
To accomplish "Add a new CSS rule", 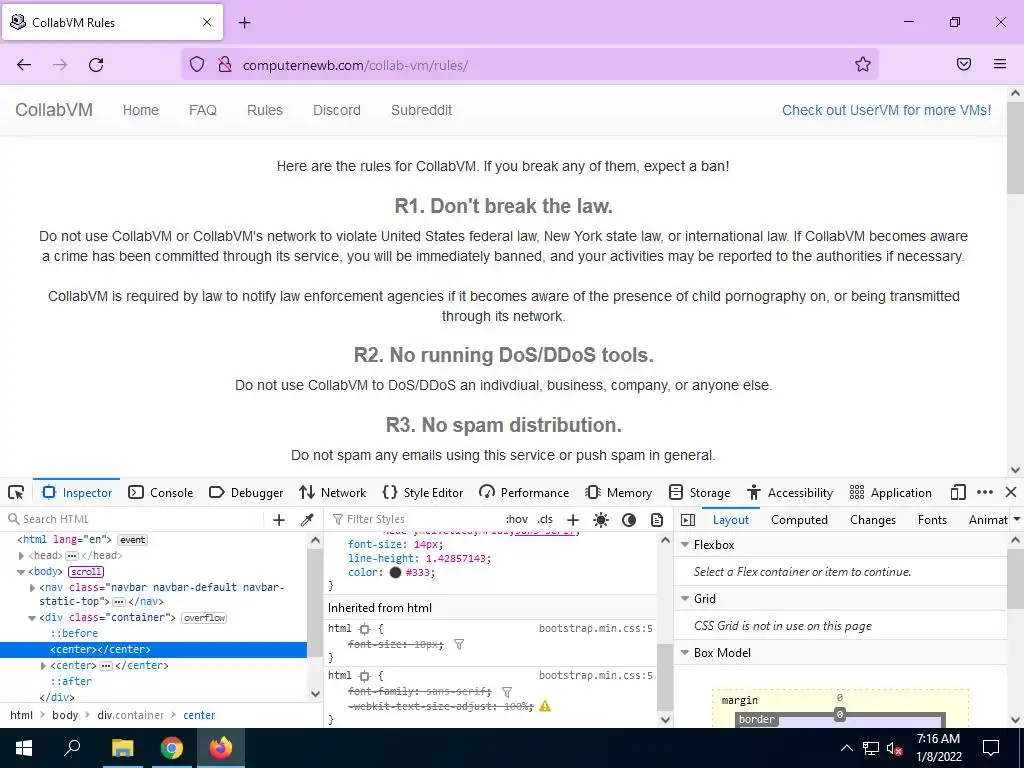I will [x=573, y=520].
